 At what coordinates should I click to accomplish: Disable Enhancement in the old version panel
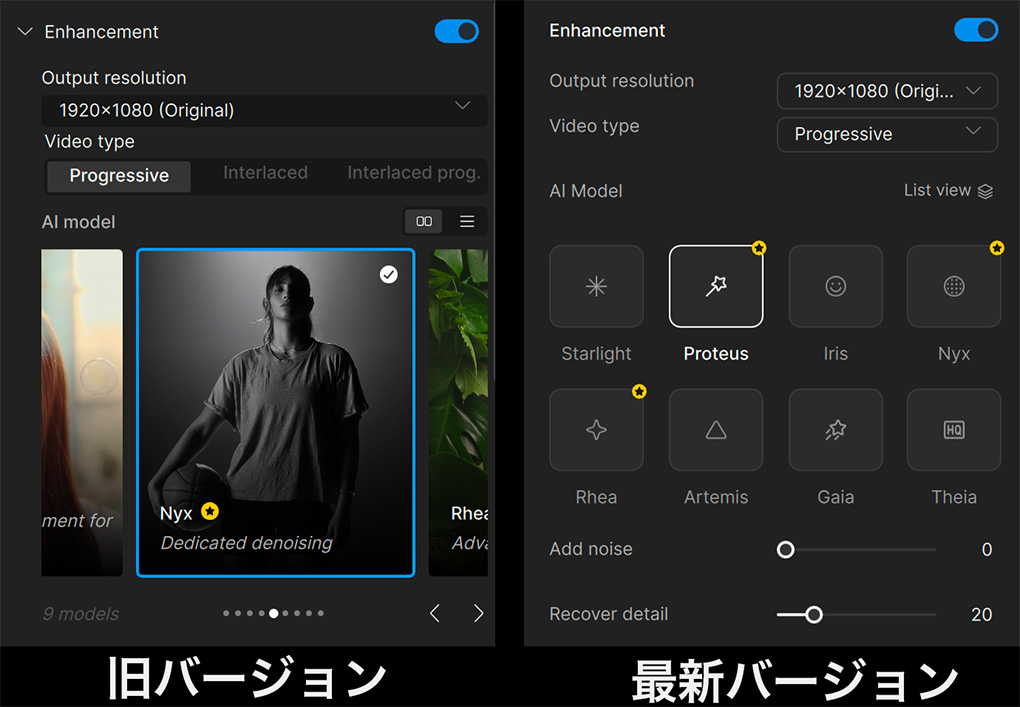(x=457, y=31)
